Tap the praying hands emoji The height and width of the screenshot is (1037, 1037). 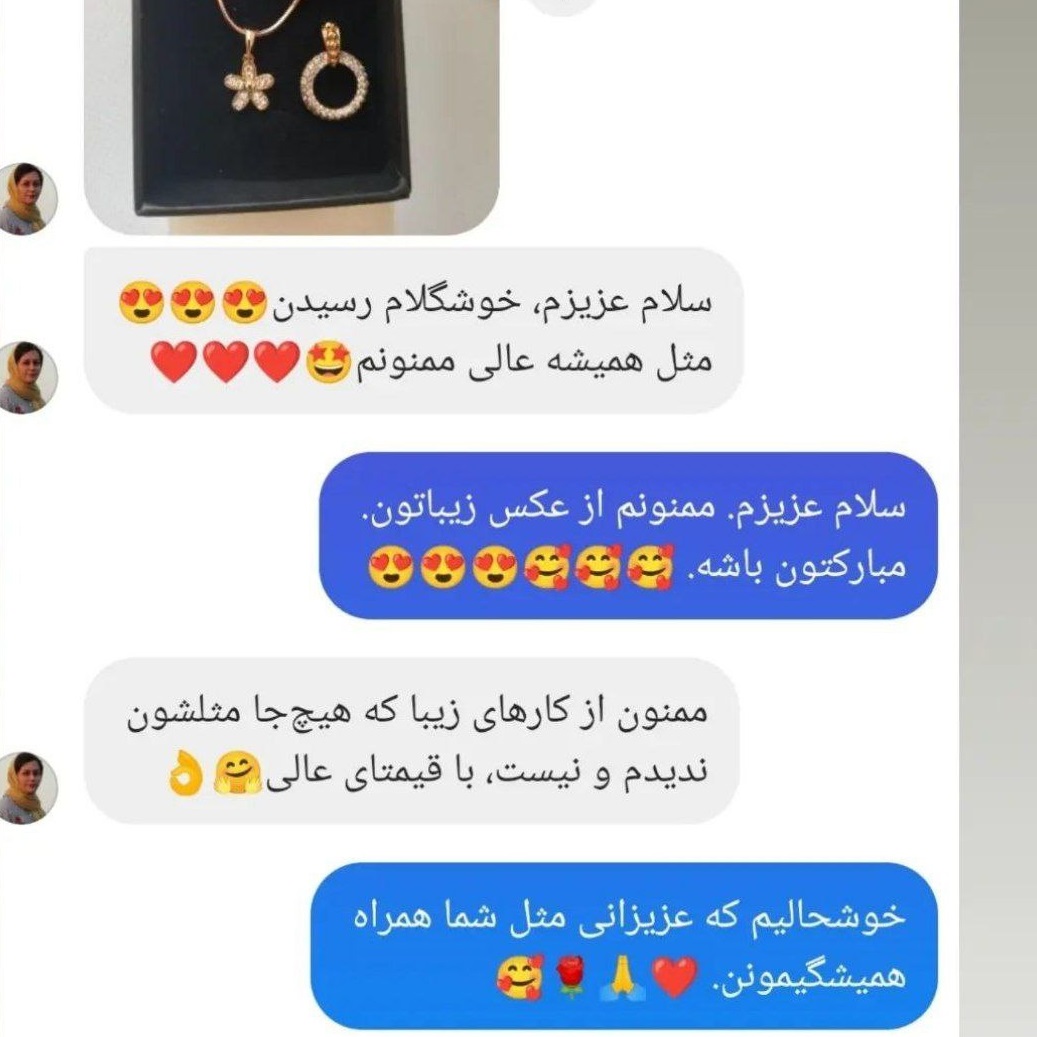[x=620, y=977]
